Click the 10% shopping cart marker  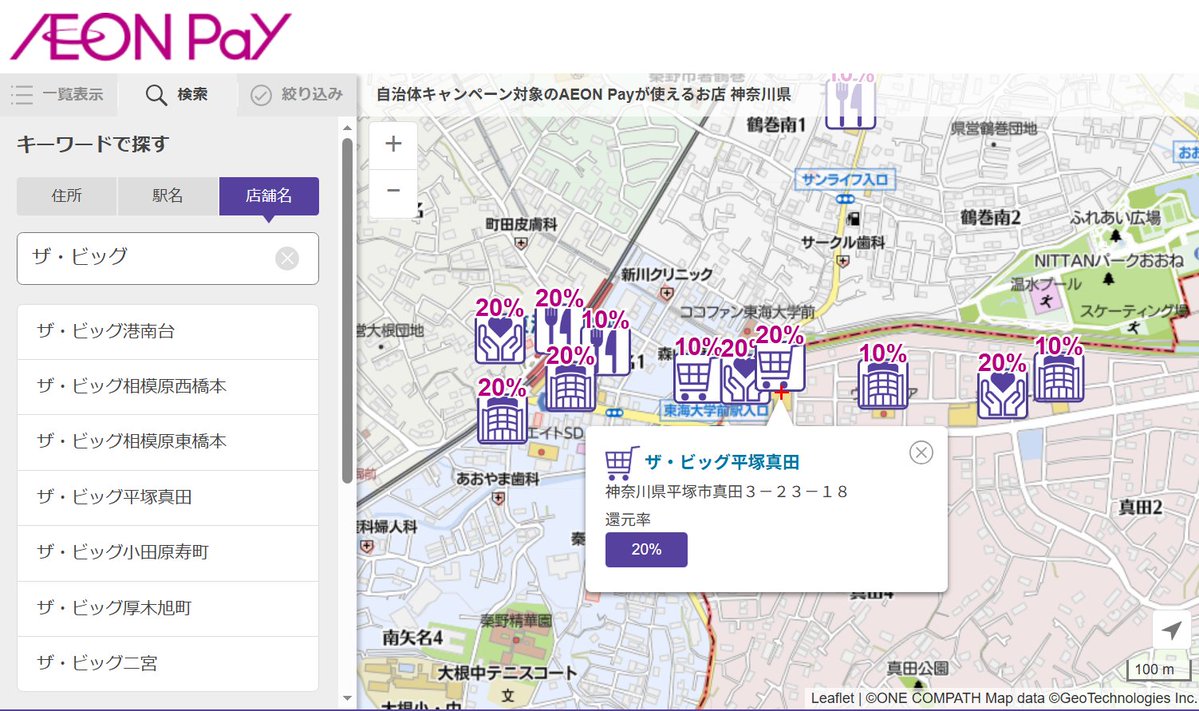pyautogui.click(x=694, y=370)
